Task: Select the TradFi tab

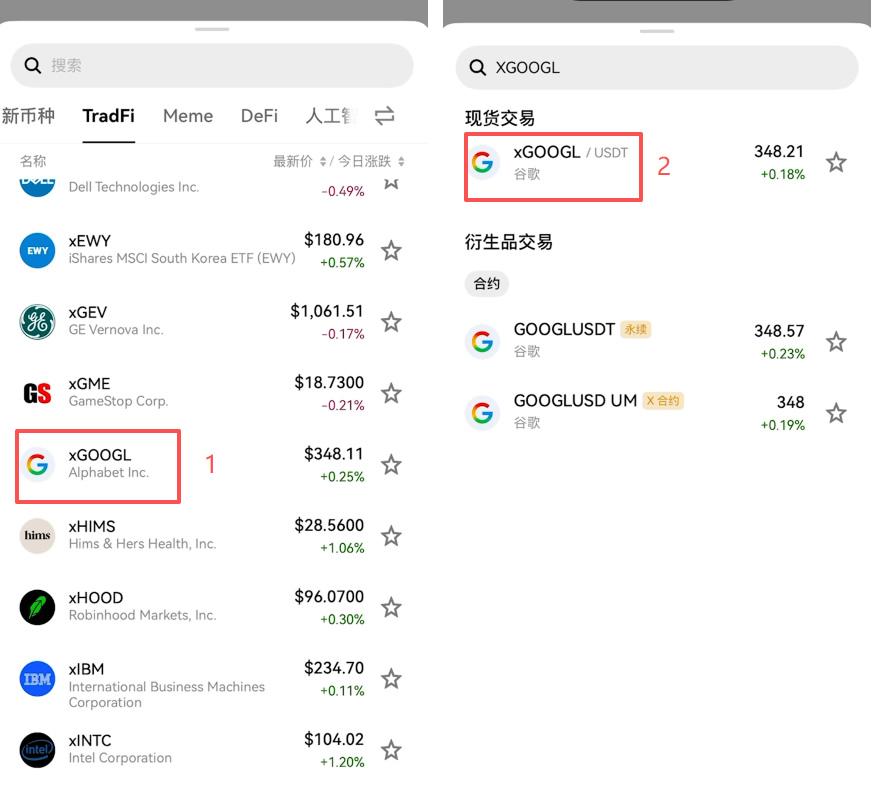Action: [108, 116]
